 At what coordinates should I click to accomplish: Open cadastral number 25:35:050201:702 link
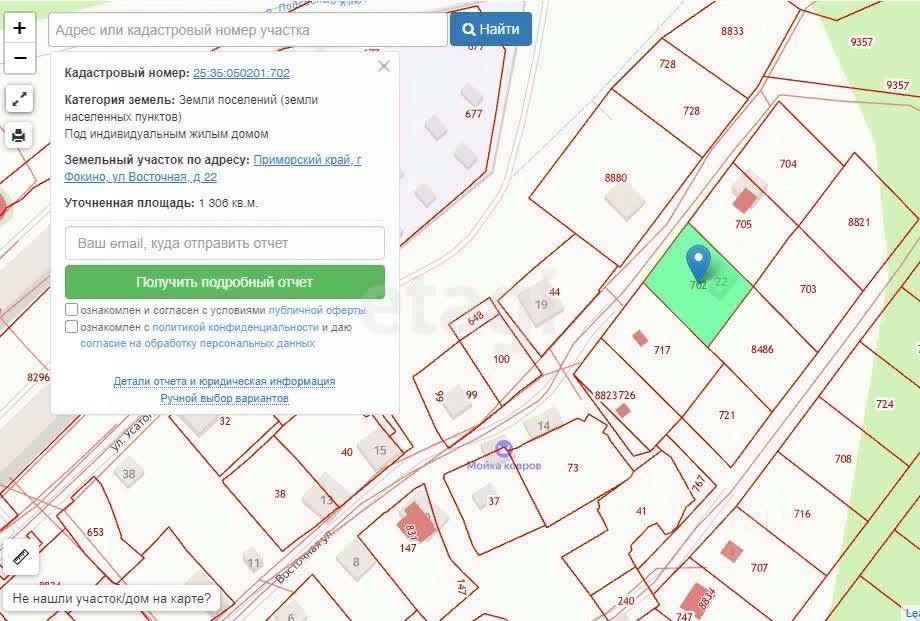(241, 73)
